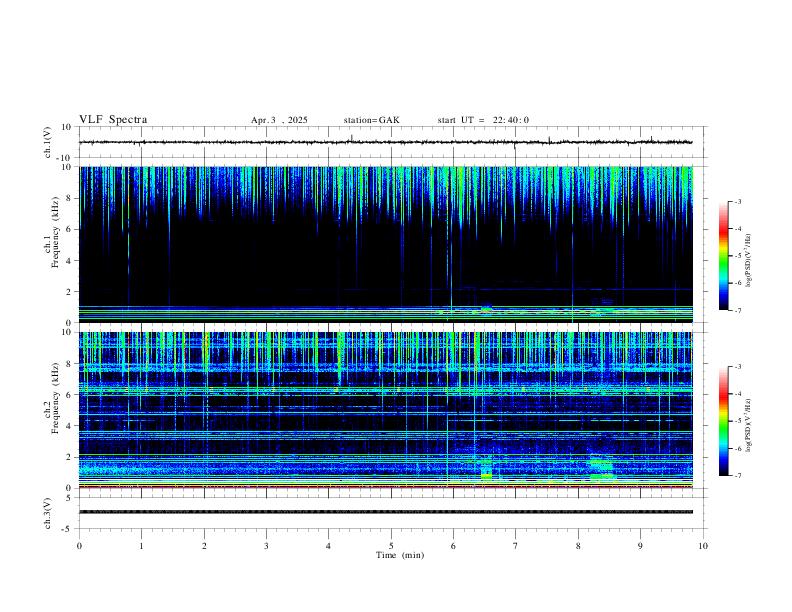Click the ch.2 spectrogram panel
This screenshot has height=612, width=792.
pyautogui.click(x=386, y=410)
